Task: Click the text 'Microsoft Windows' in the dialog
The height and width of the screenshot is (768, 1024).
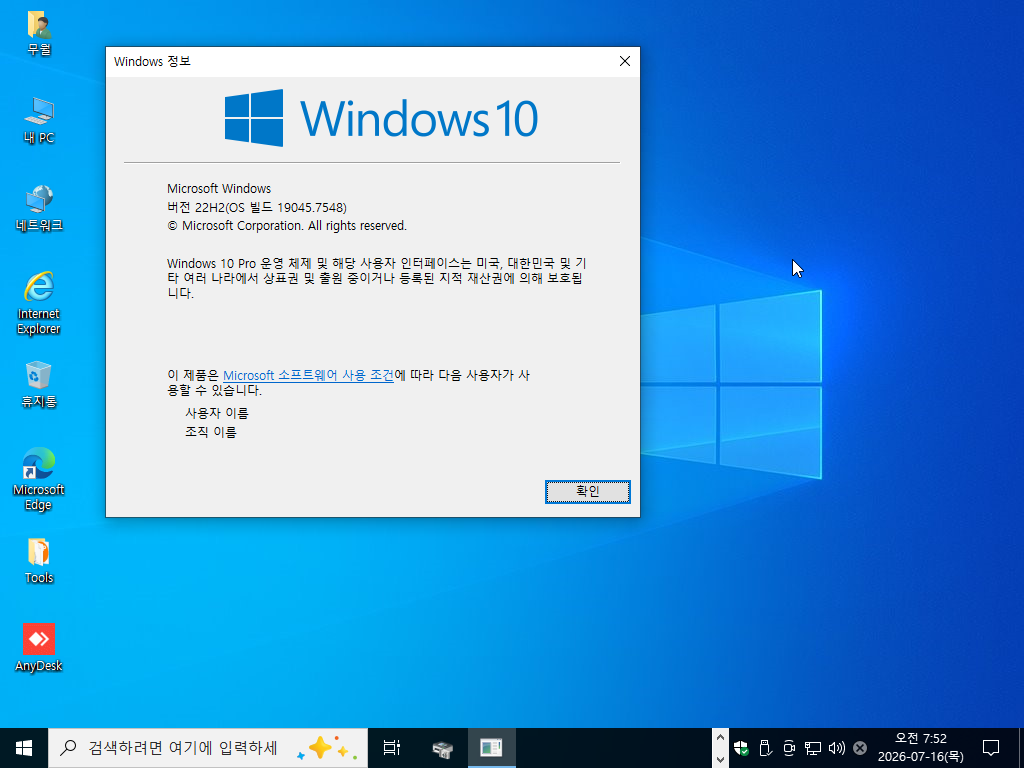Action: [219, 189]
